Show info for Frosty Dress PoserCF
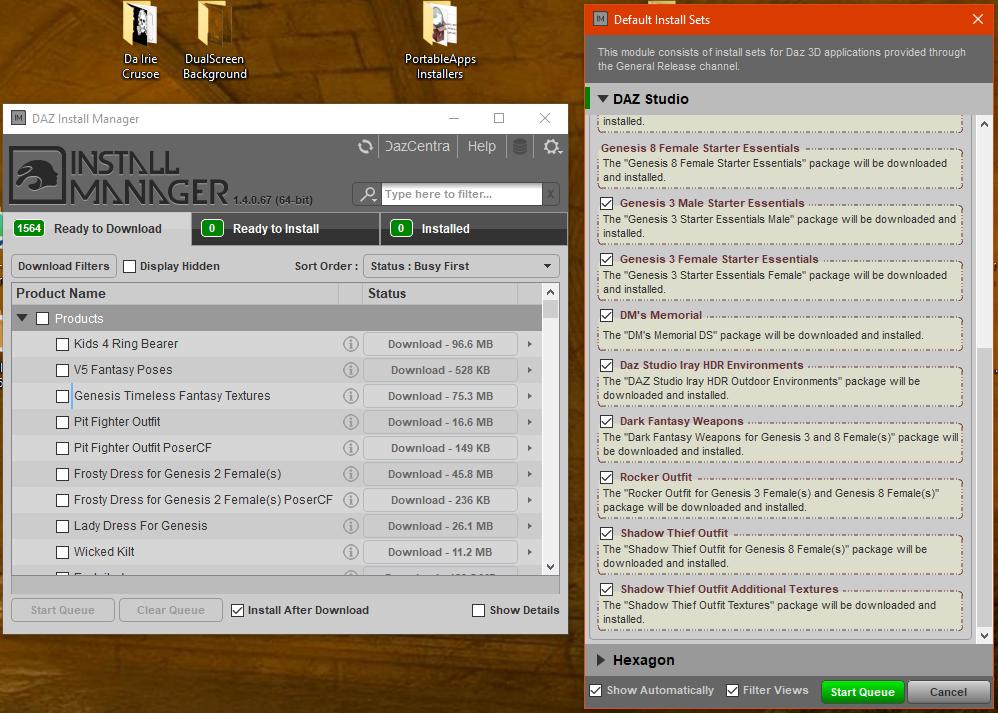The image size is (998, 713). click(351, 500)
